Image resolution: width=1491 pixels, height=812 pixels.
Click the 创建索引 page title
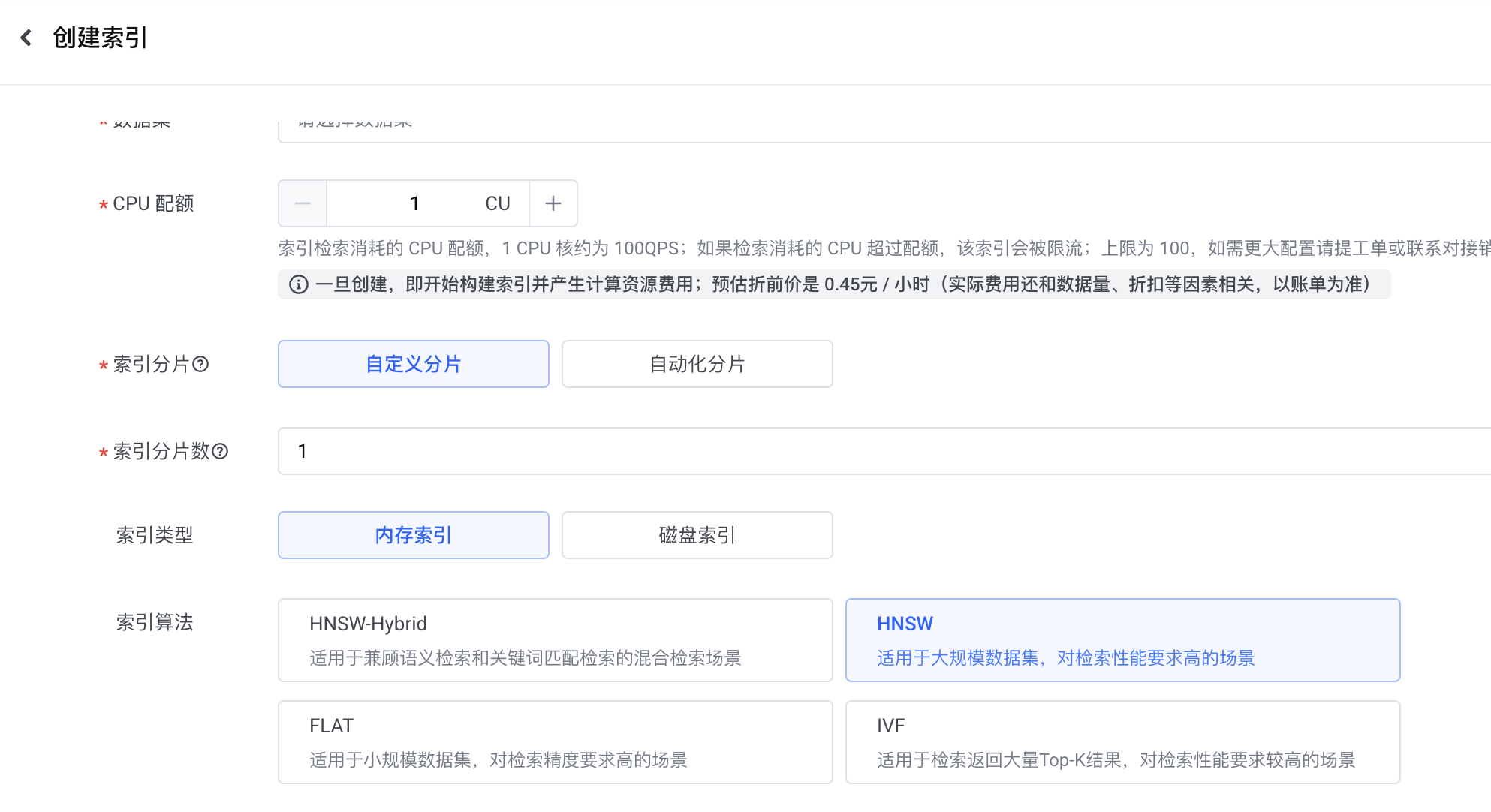(x=100, y=38)
